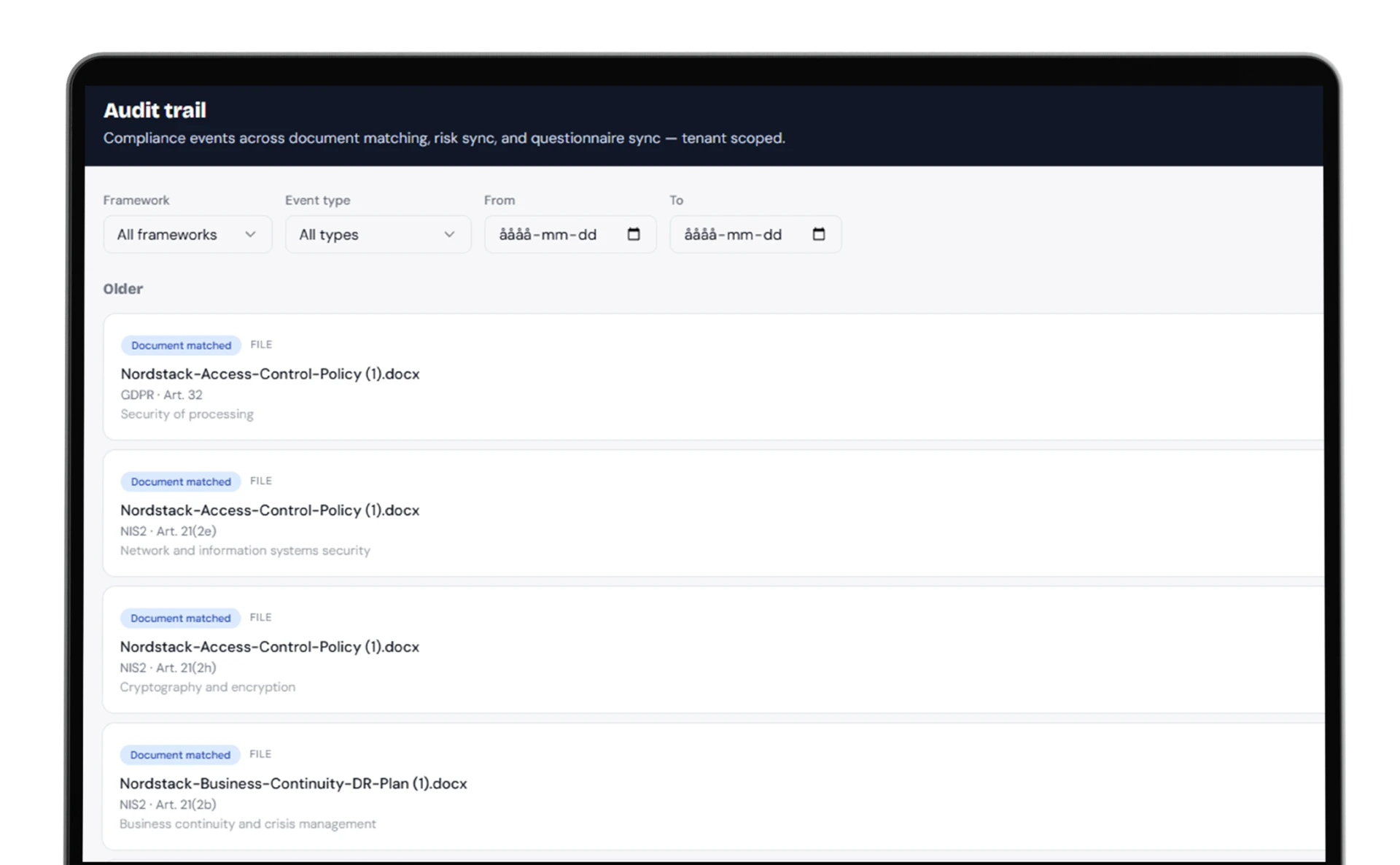Open Nordstack-Business-Continuity-DR-Plan (1).docx entry
The width and height of the screenshot is (1400, 865).
point(293,783)
